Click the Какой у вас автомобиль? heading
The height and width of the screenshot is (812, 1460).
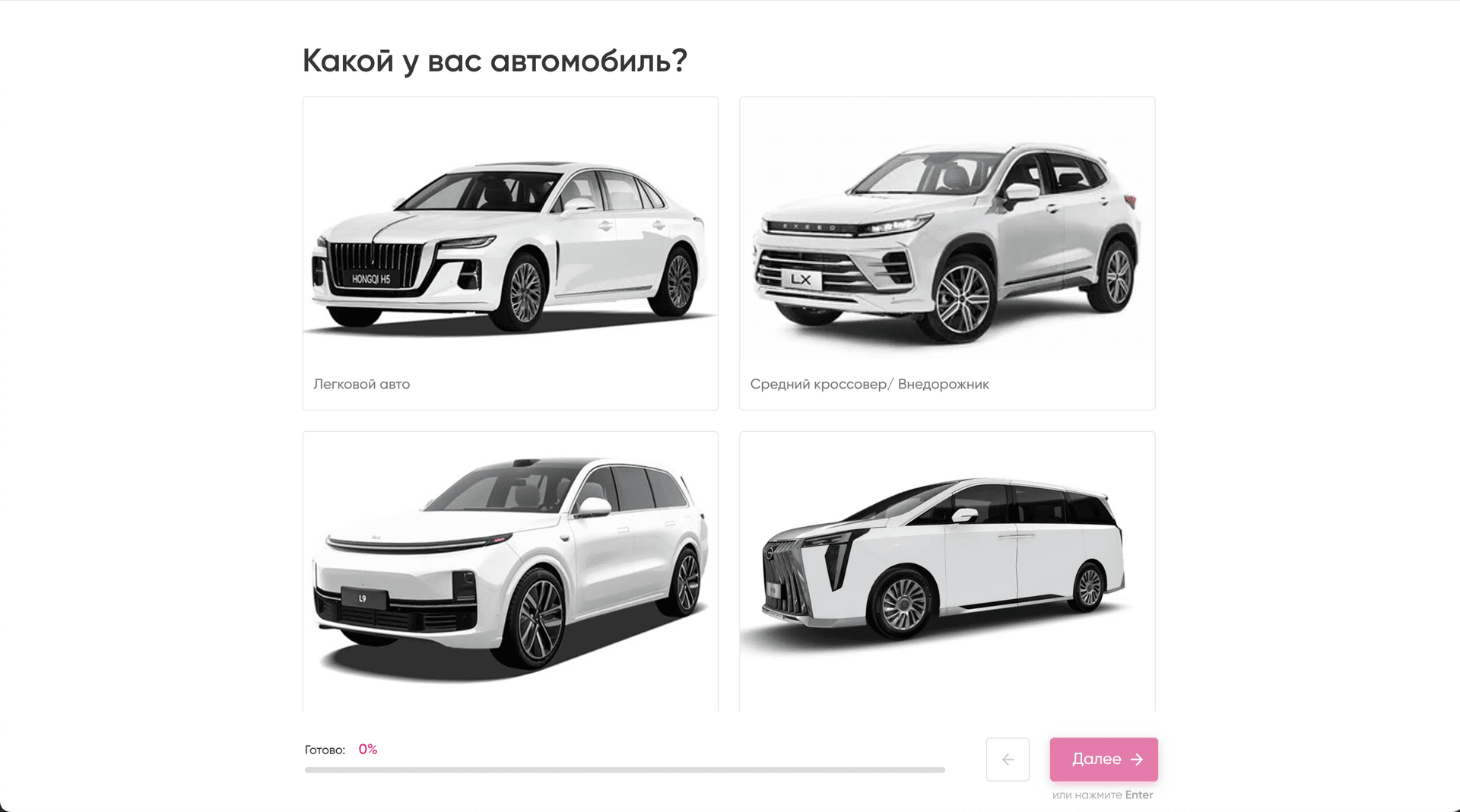click(495, 61)
